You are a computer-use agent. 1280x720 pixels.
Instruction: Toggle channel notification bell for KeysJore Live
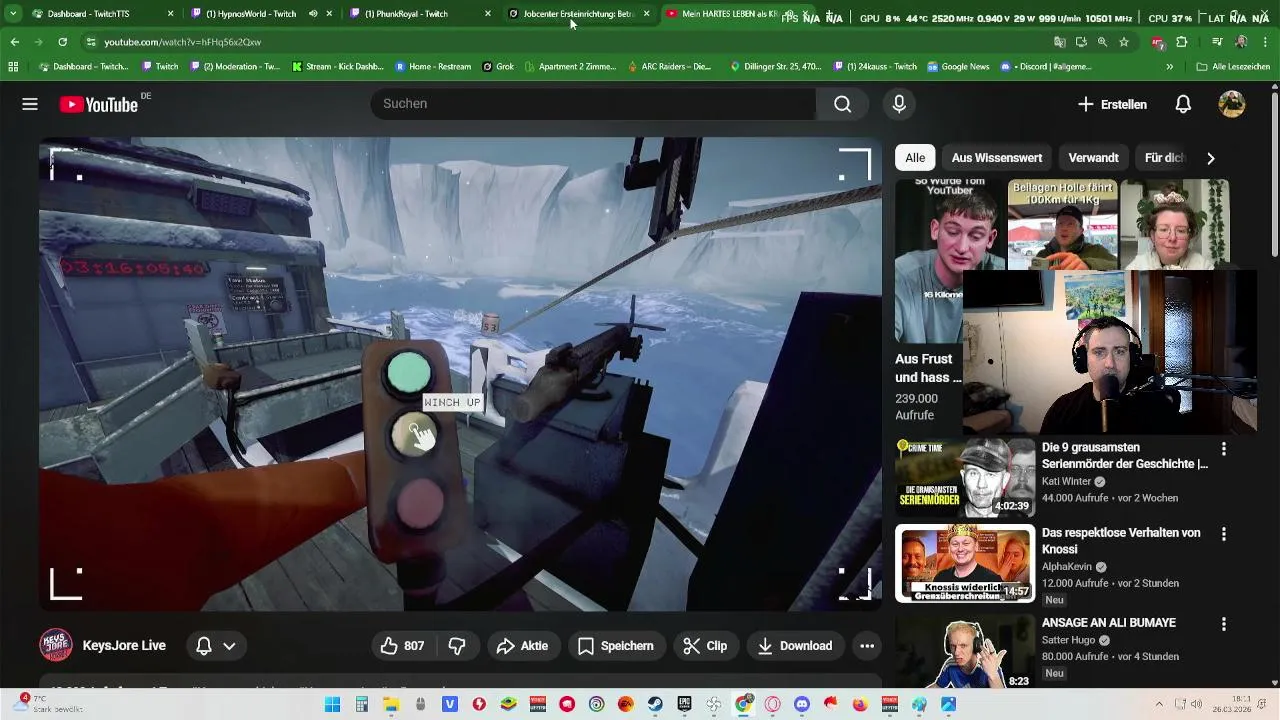coord(203,646)
